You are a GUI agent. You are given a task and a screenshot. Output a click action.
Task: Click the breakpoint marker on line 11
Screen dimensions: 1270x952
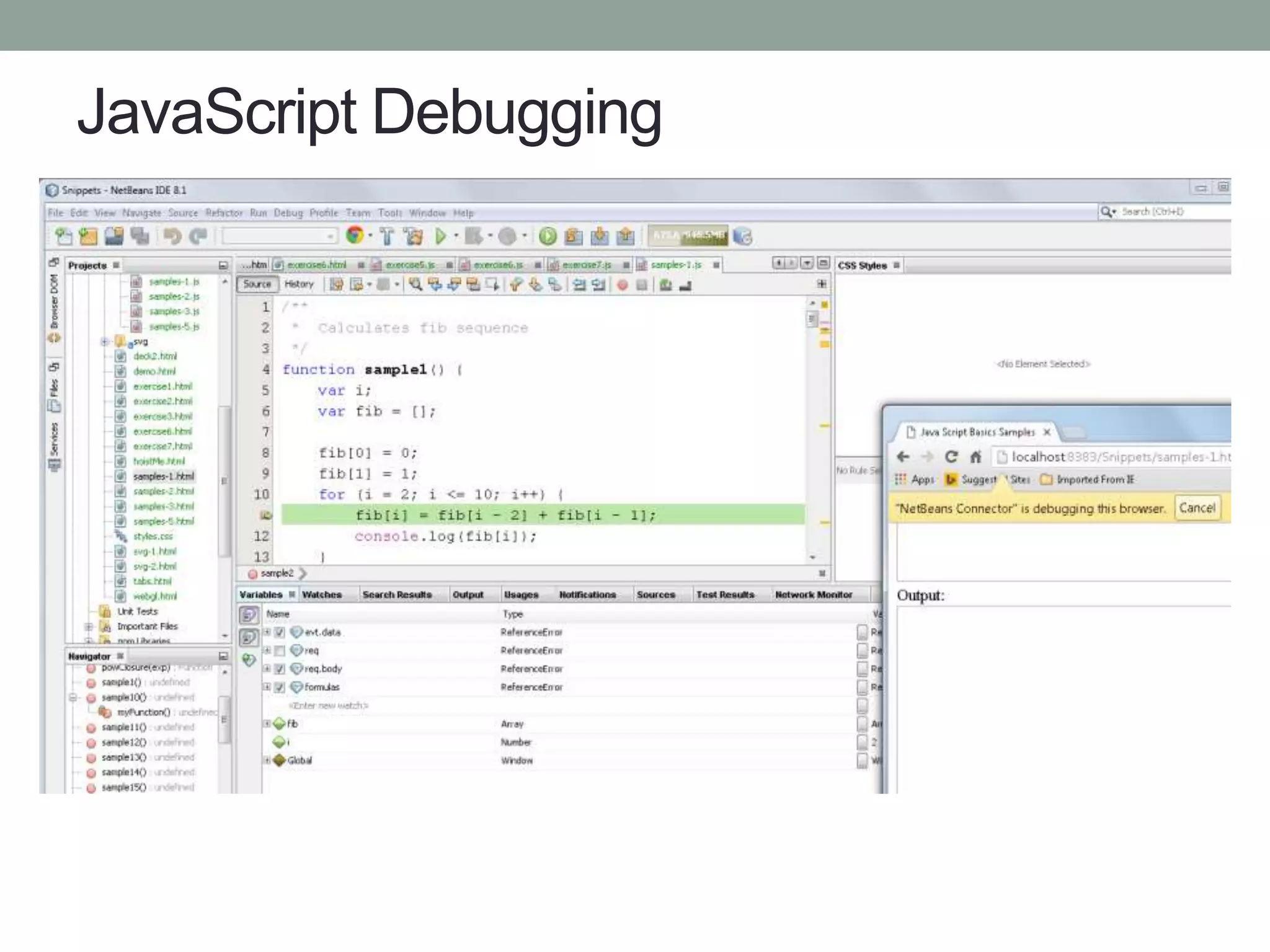point(265,515)
